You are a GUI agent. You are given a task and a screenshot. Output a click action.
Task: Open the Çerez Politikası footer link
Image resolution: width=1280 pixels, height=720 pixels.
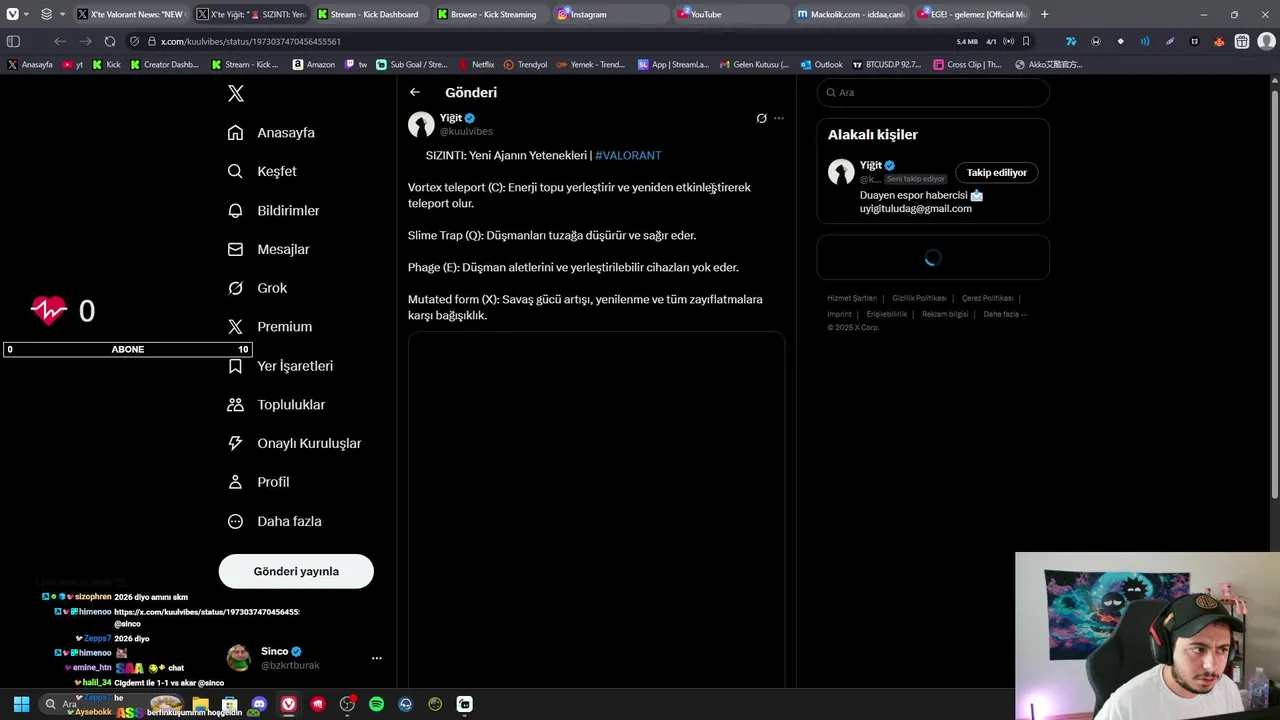(987, 298)
